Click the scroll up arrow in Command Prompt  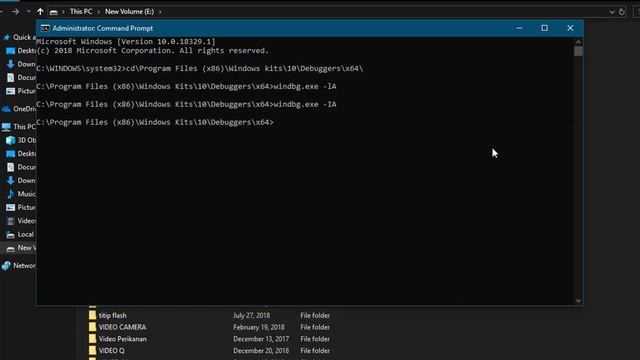578,42
